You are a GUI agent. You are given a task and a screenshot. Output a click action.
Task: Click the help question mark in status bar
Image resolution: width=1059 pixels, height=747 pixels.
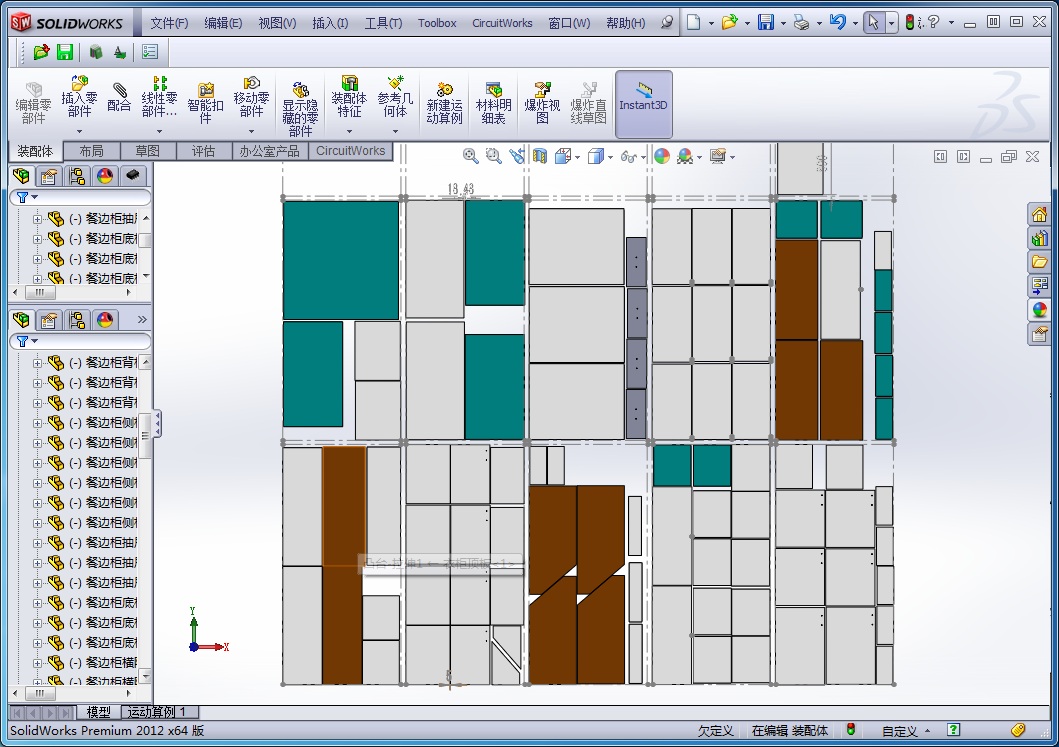tap(953, 730)
